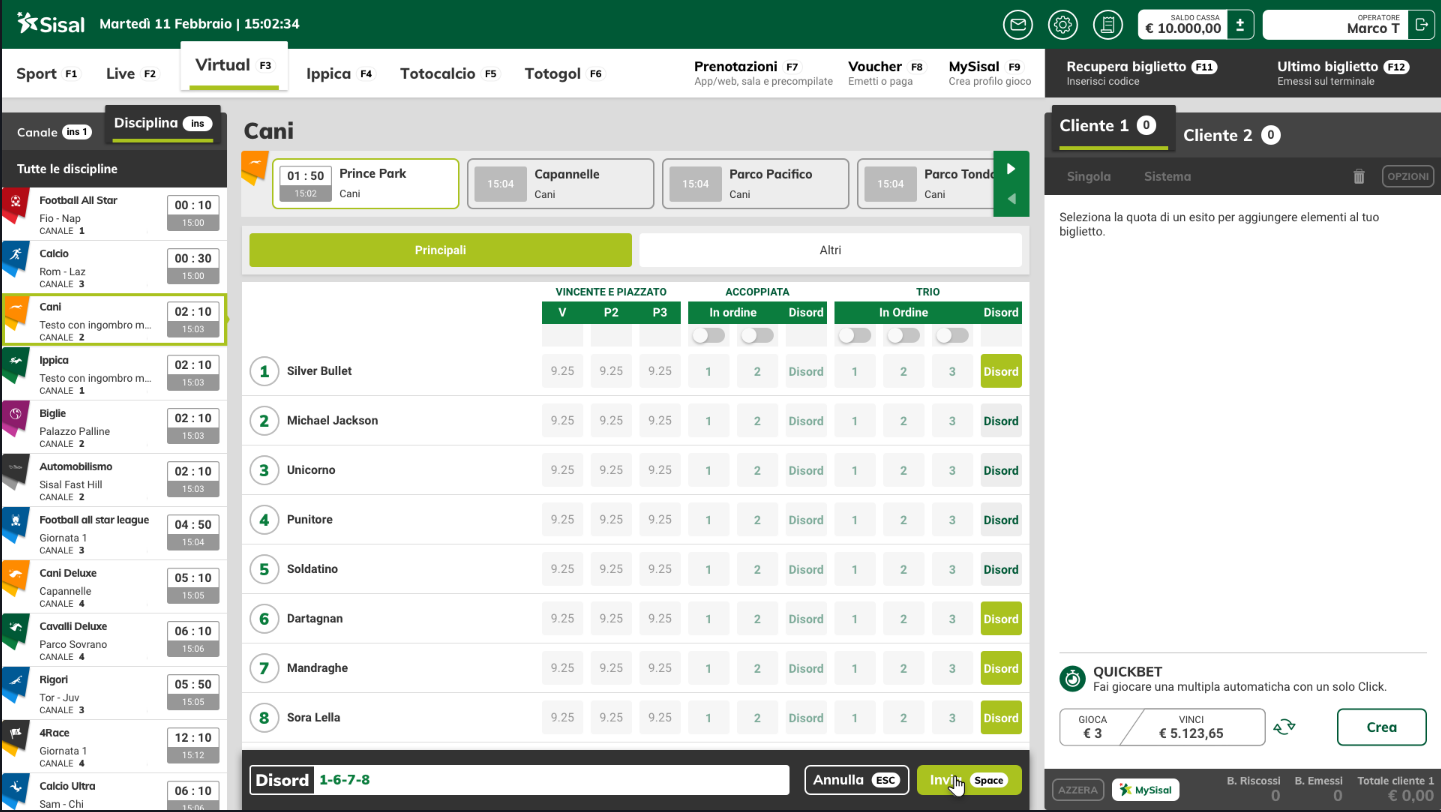Click the plus/minus saldo cassa button
This screenshot has height=812, width=1441.
click(1240, 25)
